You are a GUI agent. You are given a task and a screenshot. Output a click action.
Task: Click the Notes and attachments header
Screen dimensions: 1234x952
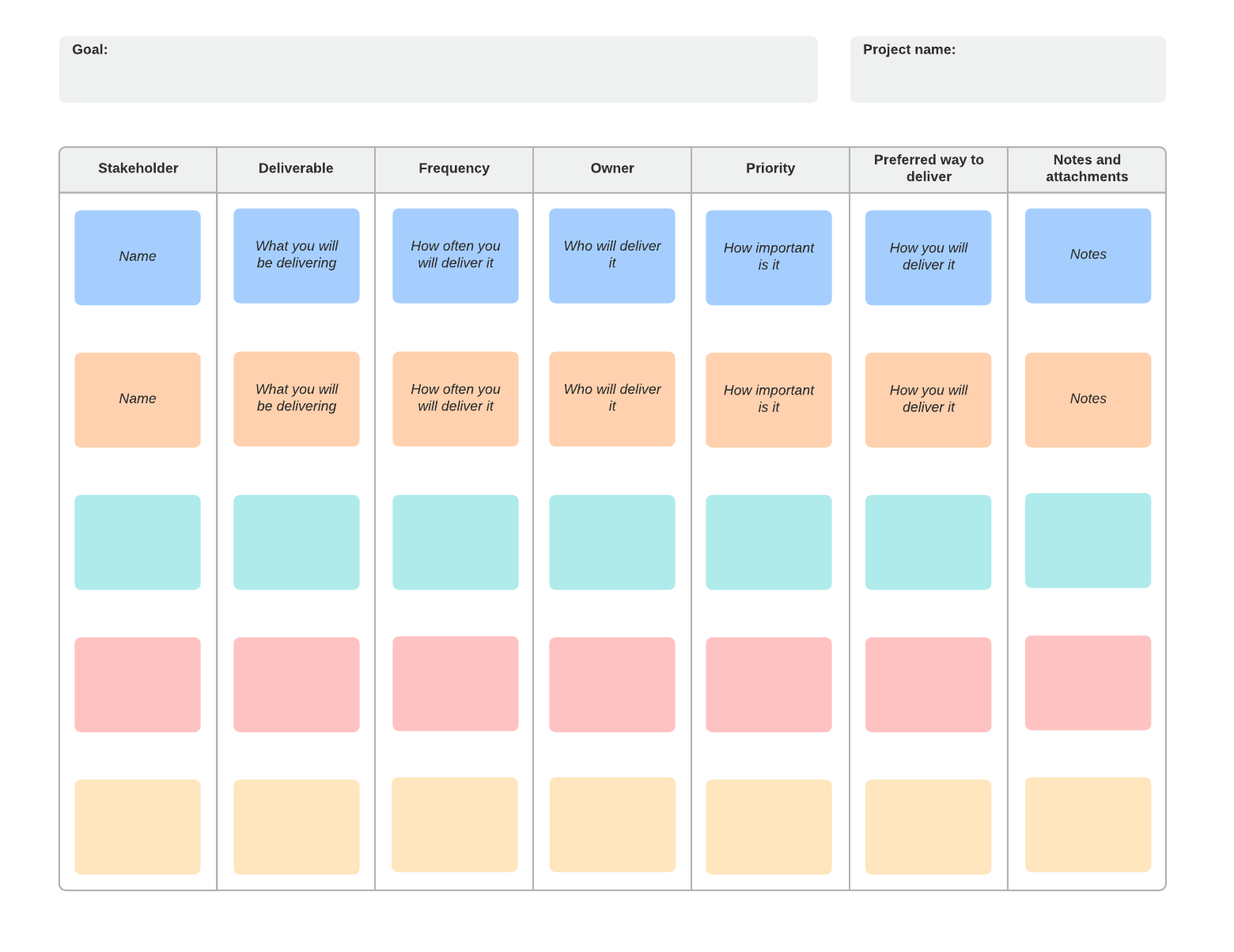click(x=1087, y=168)
